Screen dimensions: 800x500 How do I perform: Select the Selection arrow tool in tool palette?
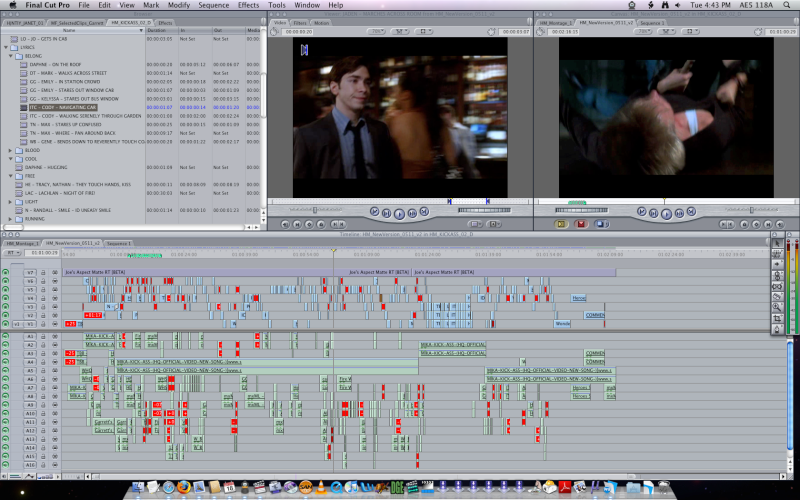(779, 243)
